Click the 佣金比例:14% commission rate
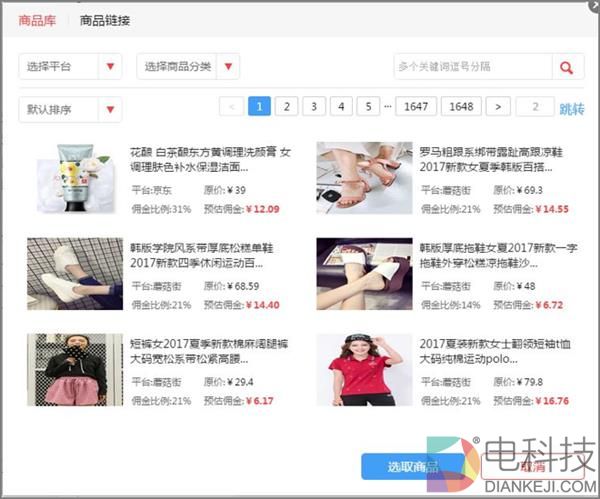Viewport: 600px width, 499px height. pos(450,305)
